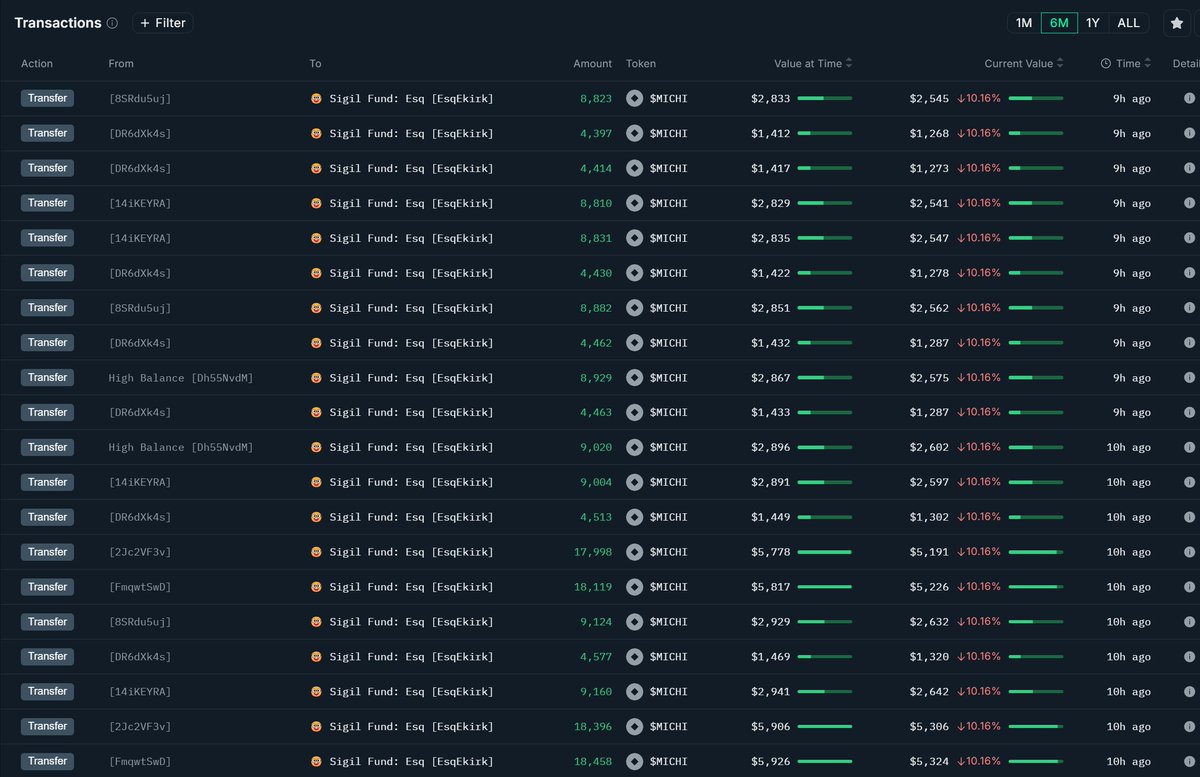1200x777 pixels.
Task: Open details icon for the 8,823 row
Action: 1189,98
